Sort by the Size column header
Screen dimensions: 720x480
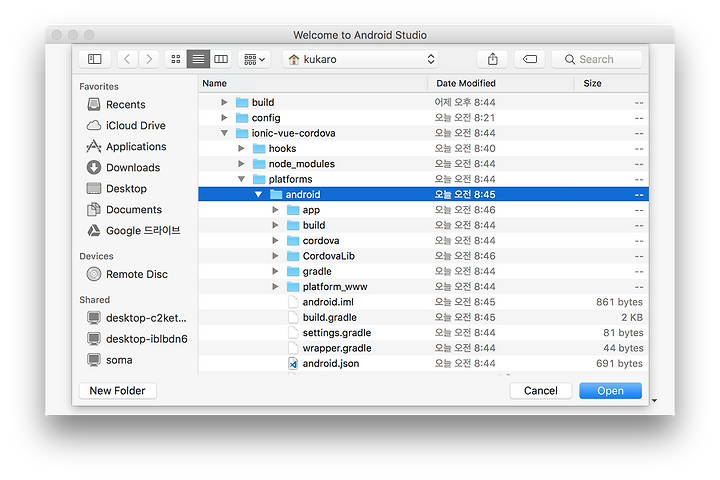[611, 84]
